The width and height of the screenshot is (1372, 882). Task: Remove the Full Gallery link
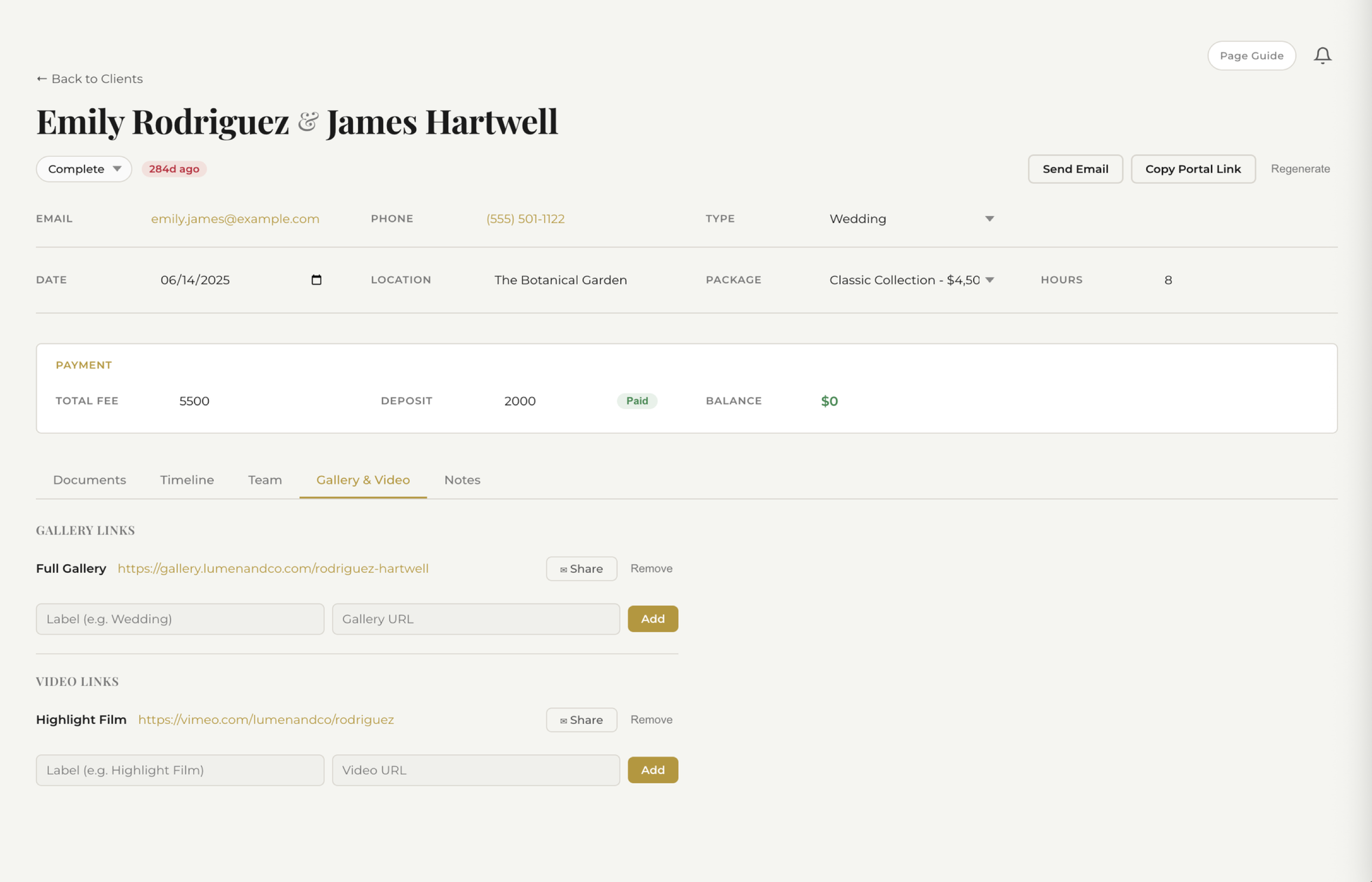pos(651,568)
